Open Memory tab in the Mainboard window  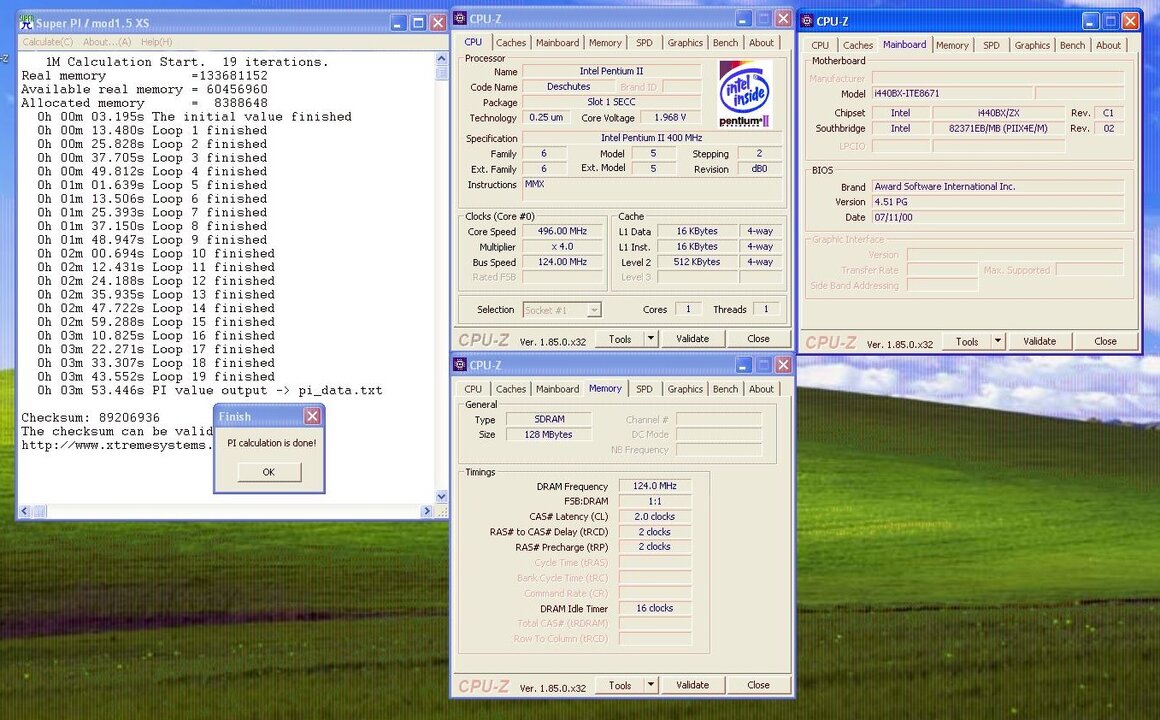pyautogui.click(x=951, y=45)
